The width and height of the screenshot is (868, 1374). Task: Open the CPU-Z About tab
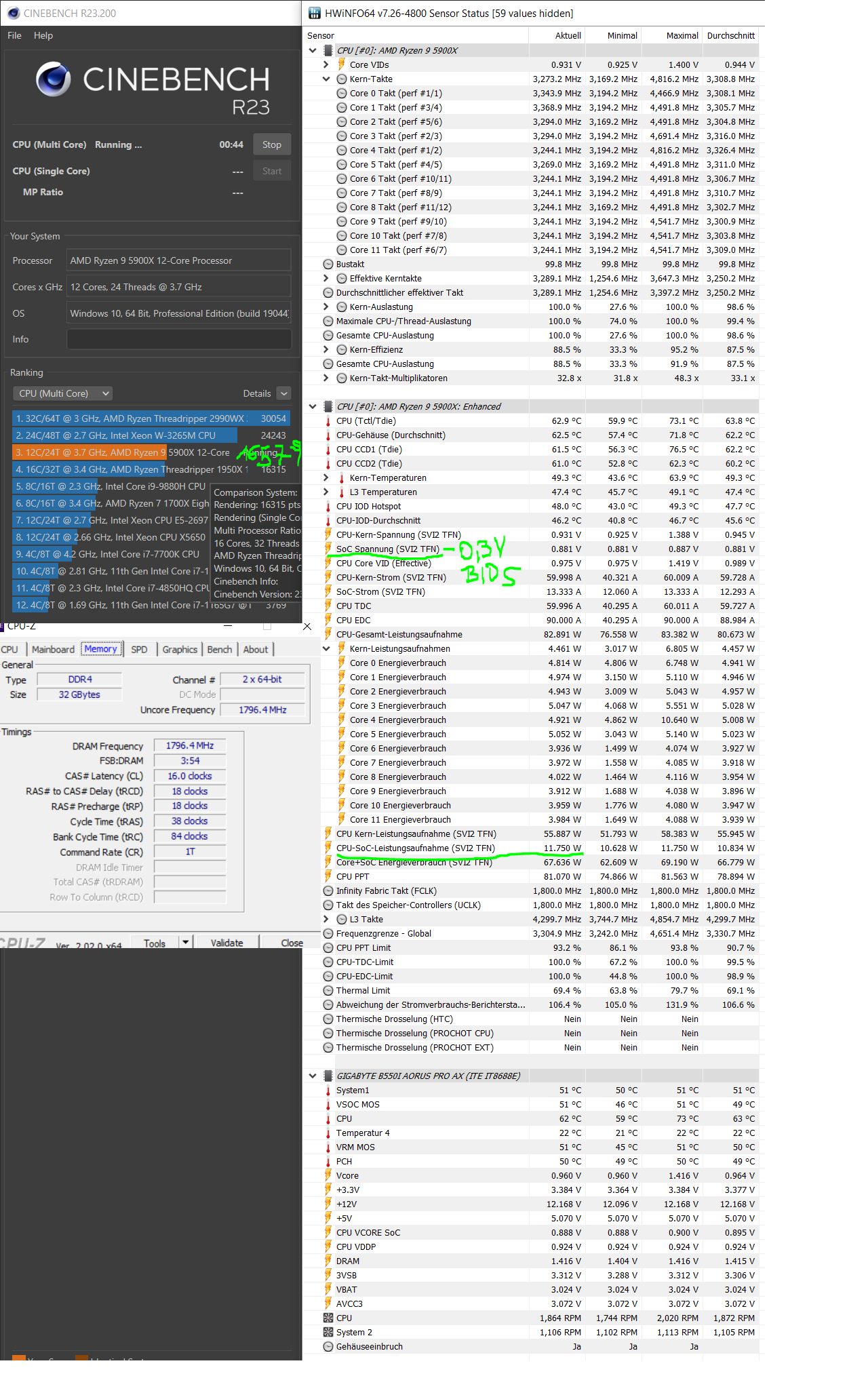(256, 649)
